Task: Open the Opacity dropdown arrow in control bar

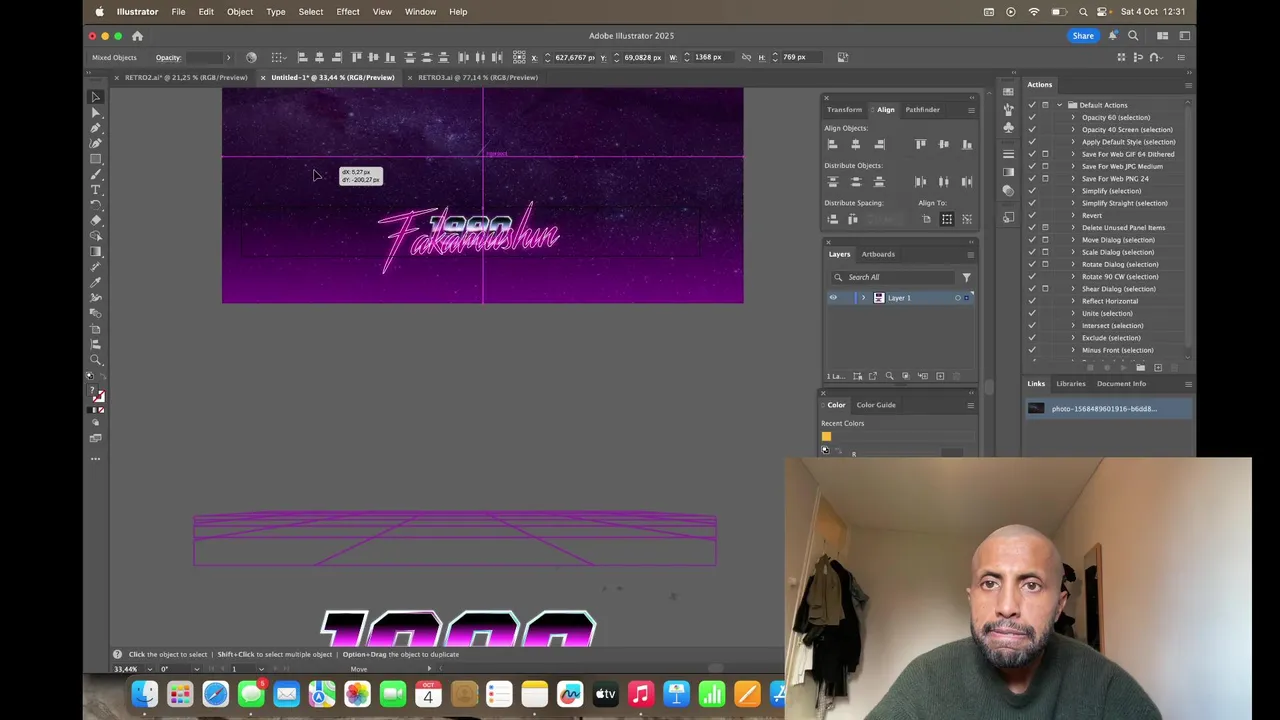Action: coord(228,57)
